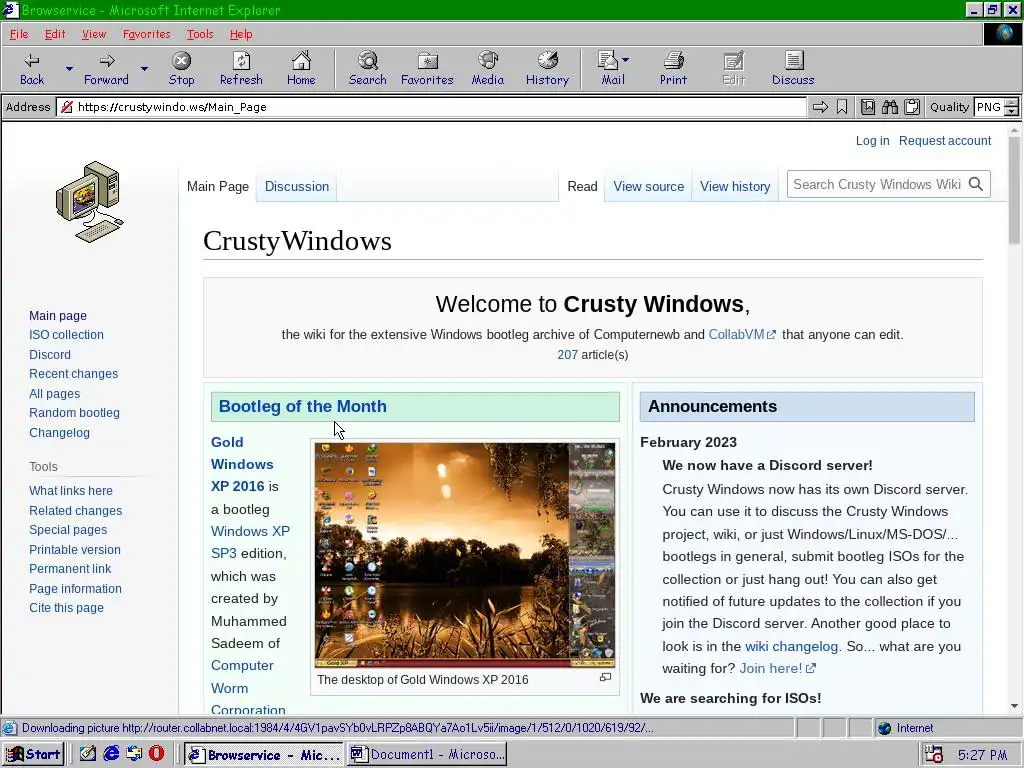Click the Go arrow beside the address bar

click(820, 107)
